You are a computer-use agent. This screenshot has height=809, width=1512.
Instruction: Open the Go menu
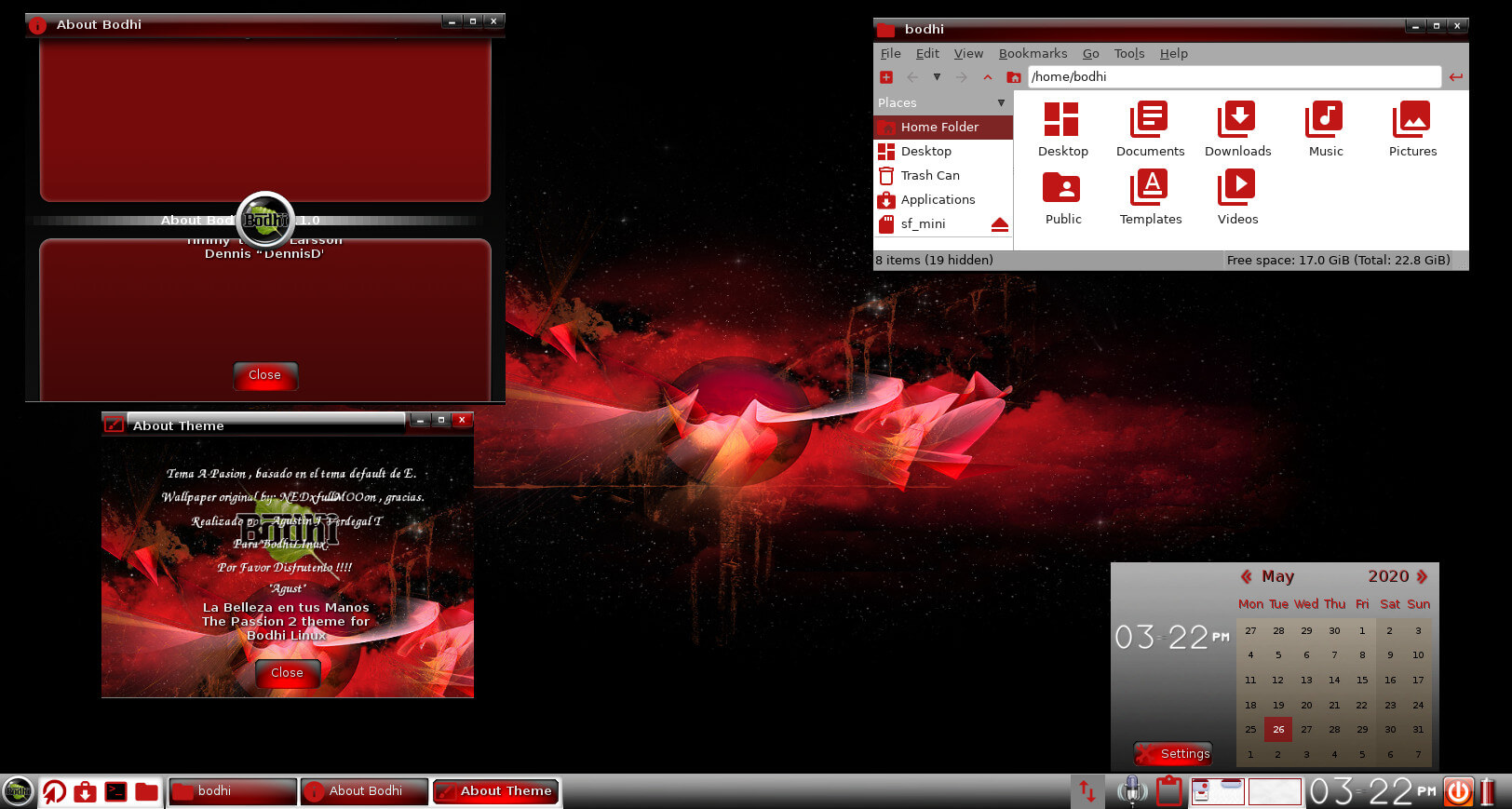pos(1091,53)
